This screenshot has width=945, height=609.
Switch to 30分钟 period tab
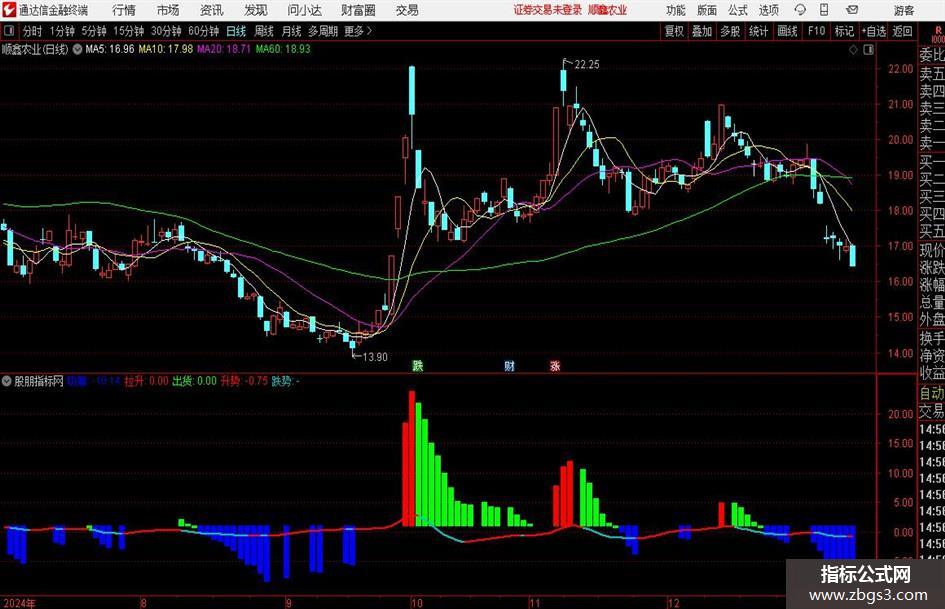pyautogui.click(x=166, y=31)
